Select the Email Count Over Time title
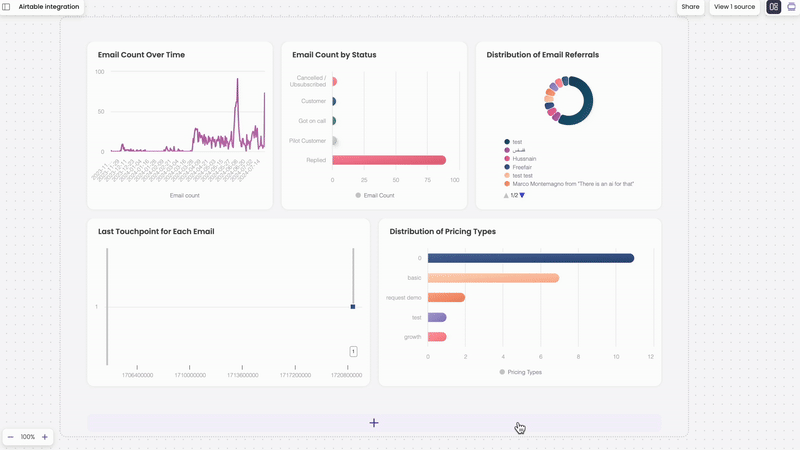This screenshot has height=450, width=800. click(141, 55)
